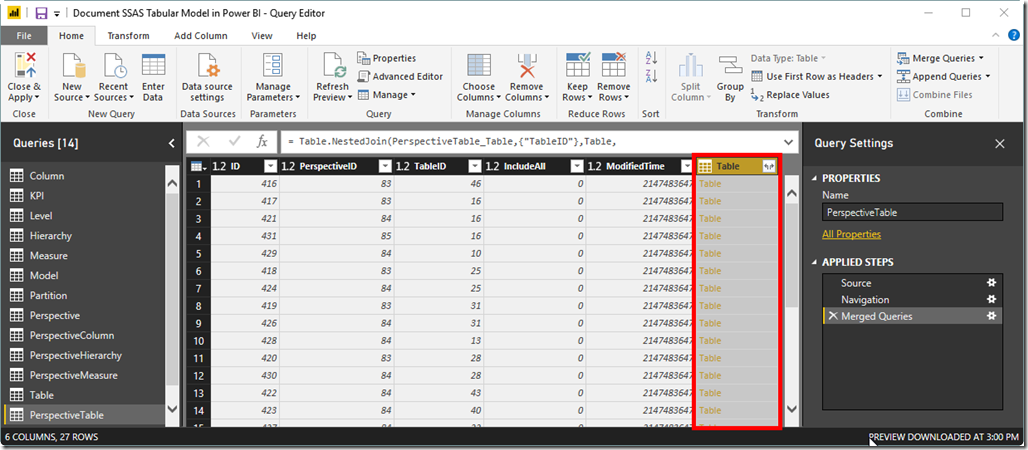Viewport: 1028px width, 450px height.
Task: Click the Group By icon
Action: [x=730, y=66]
